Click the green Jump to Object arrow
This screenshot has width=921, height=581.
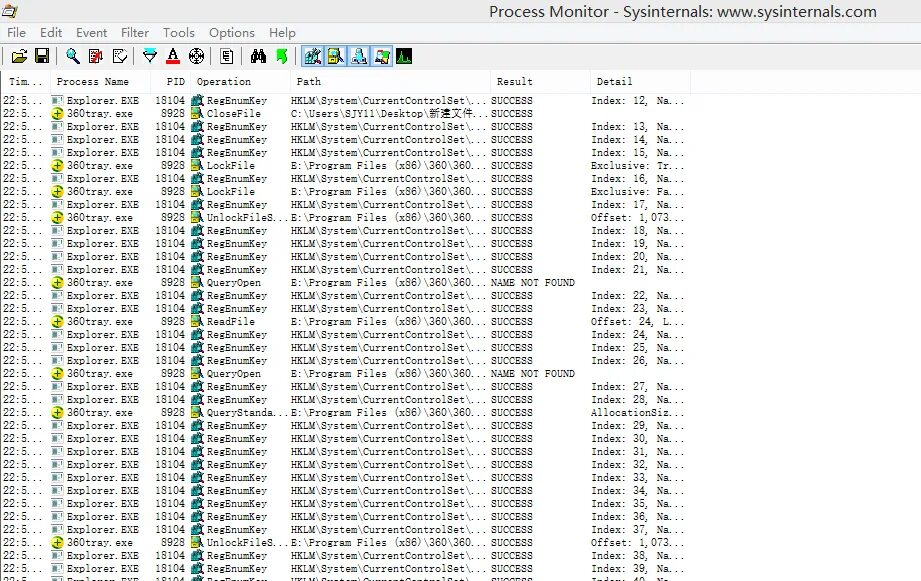[282, 56]
